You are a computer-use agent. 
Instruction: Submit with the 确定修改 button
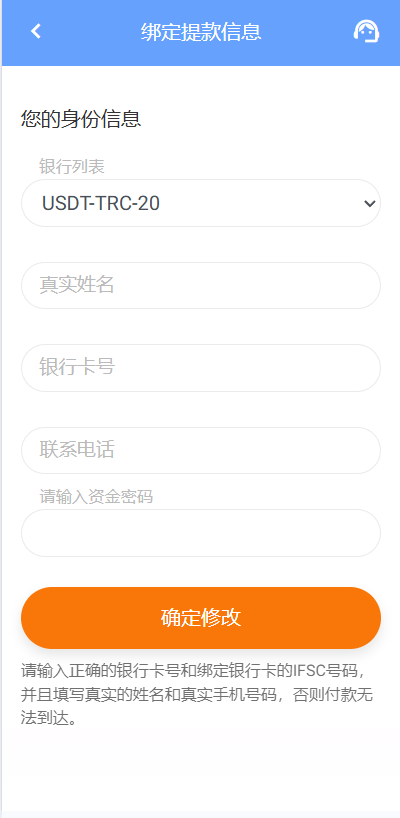[201, 618]
